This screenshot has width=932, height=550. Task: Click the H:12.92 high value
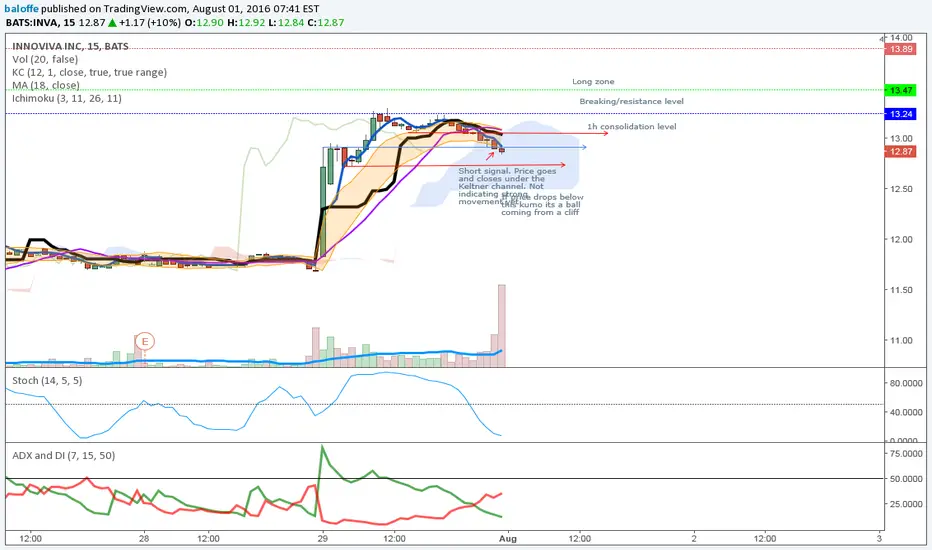247,23
